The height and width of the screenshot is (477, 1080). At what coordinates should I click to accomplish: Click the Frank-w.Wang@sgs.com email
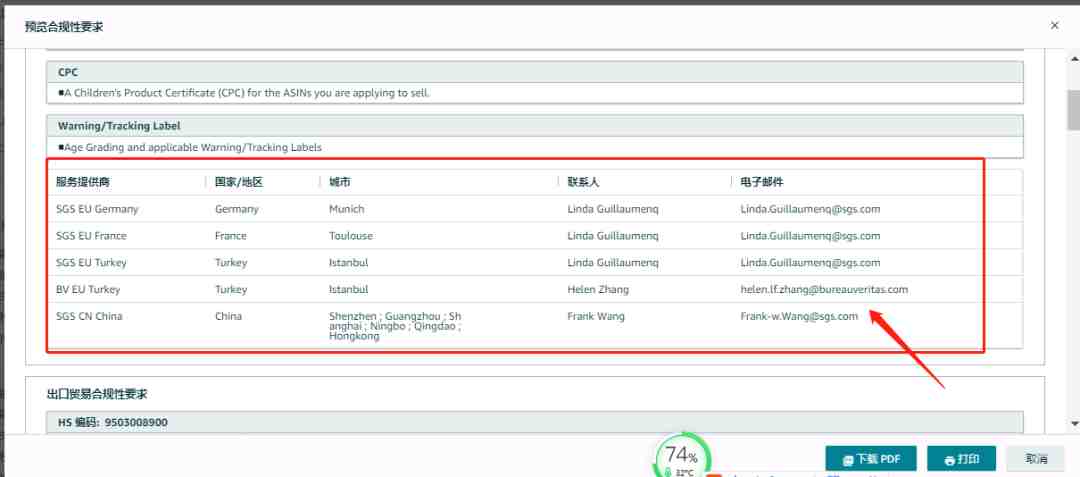799,316
